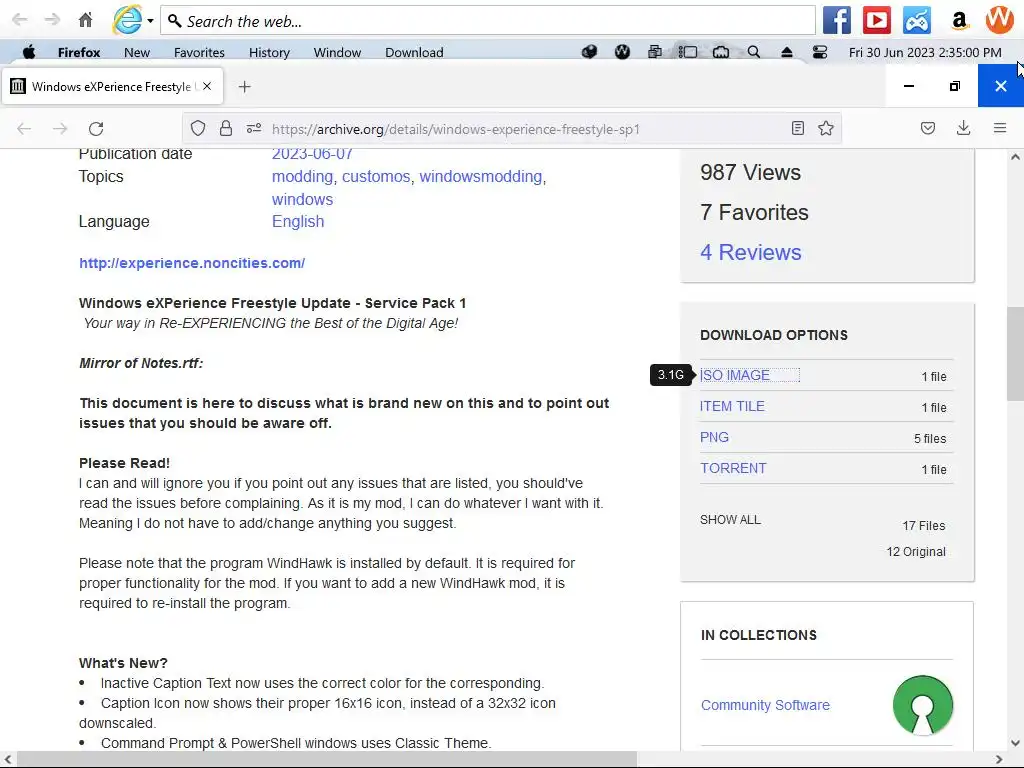Open the Firefox menu in menu bar
Viewport: 1024px width, 768px height.
(x=79, y=52)
